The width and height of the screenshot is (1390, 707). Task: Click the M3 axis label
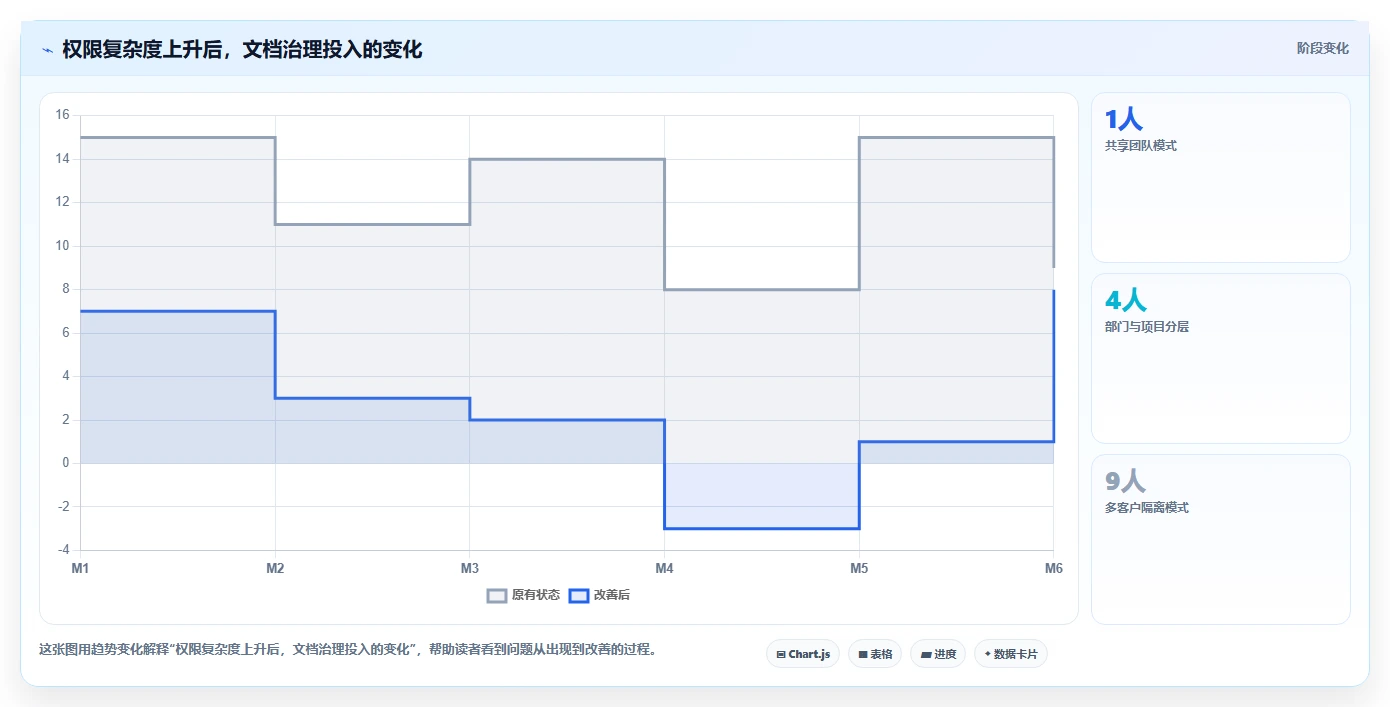coord(469,568)
